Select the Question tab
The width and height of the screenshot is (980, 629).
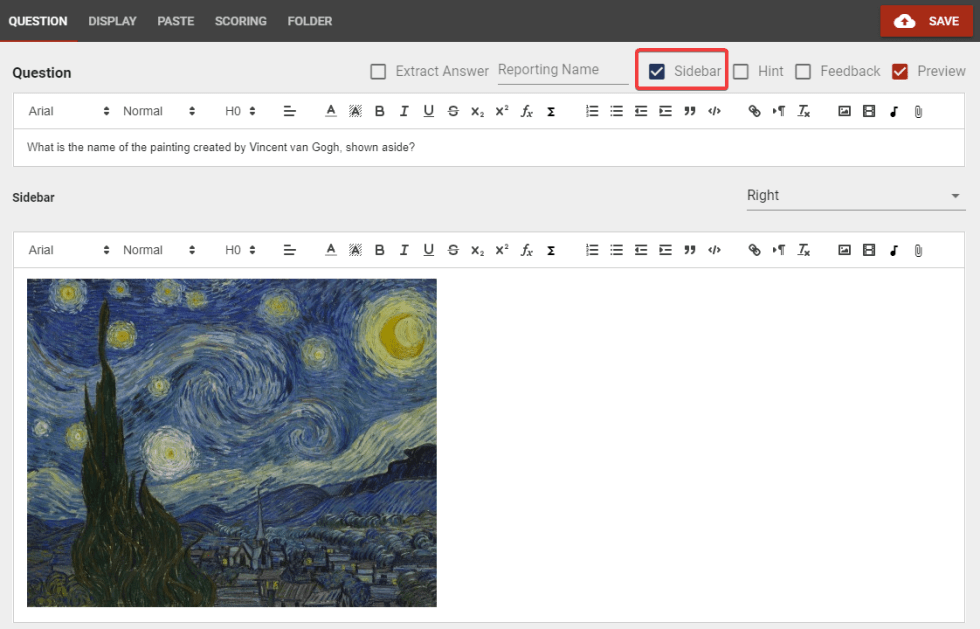pos(38,21)
